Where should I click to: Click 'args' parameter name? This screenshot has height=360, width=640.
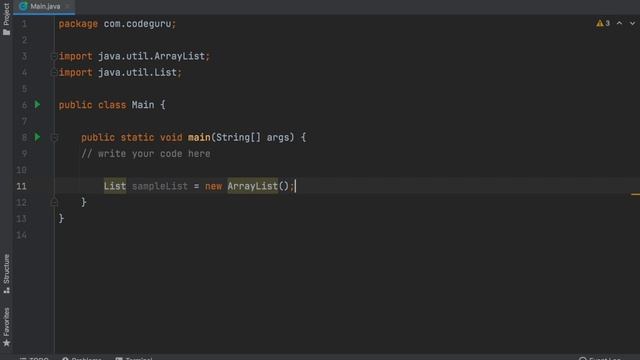coord(278,138)
